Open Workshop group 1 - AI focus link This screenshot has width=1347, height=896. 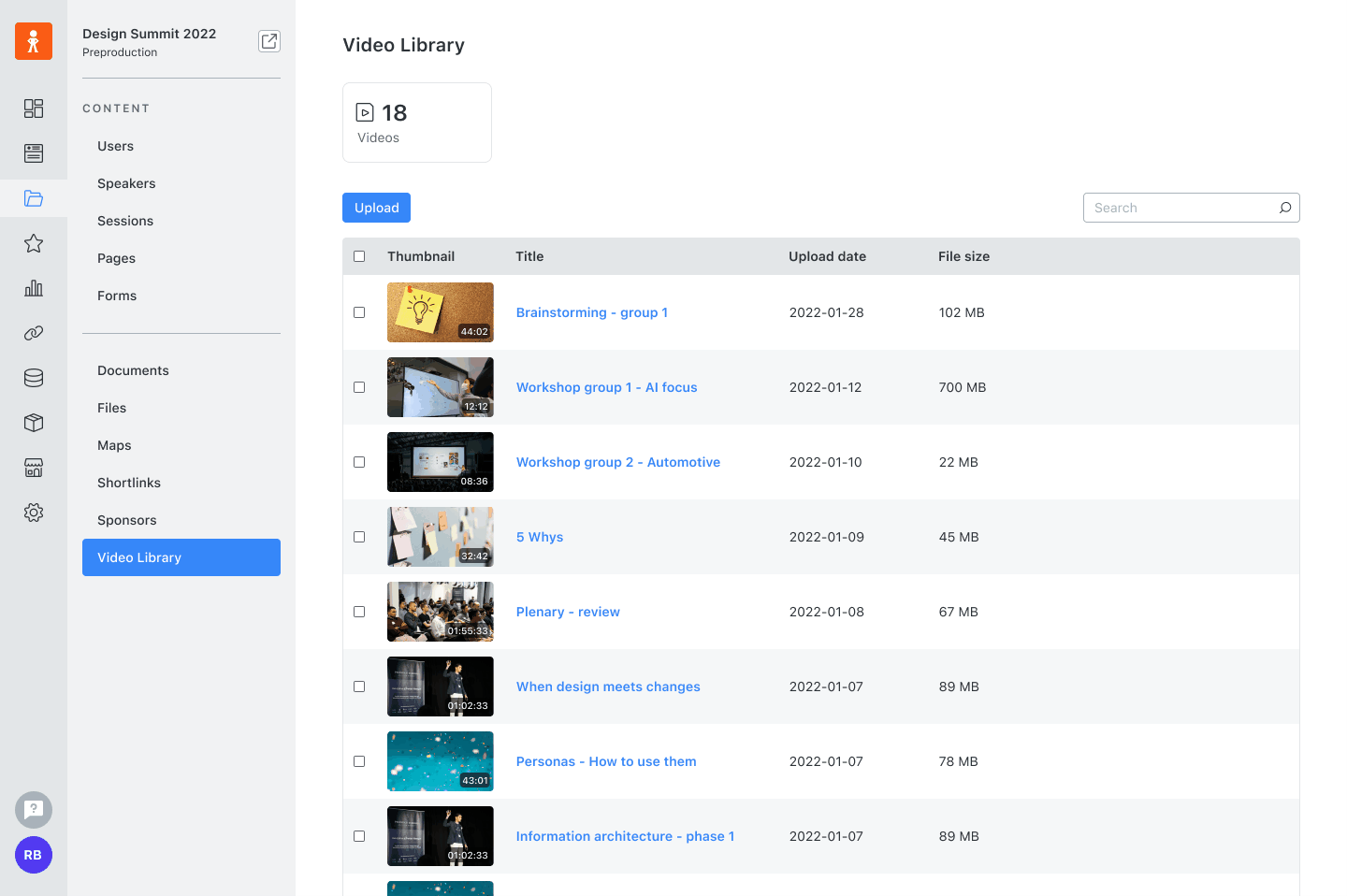(607, 387)
